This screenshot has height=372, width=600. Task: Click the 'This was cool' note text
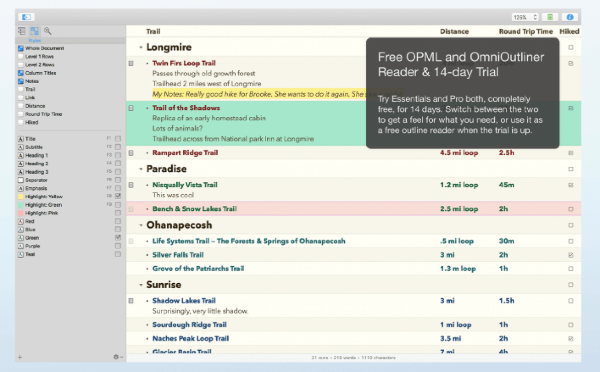click(x=173, y=195)
